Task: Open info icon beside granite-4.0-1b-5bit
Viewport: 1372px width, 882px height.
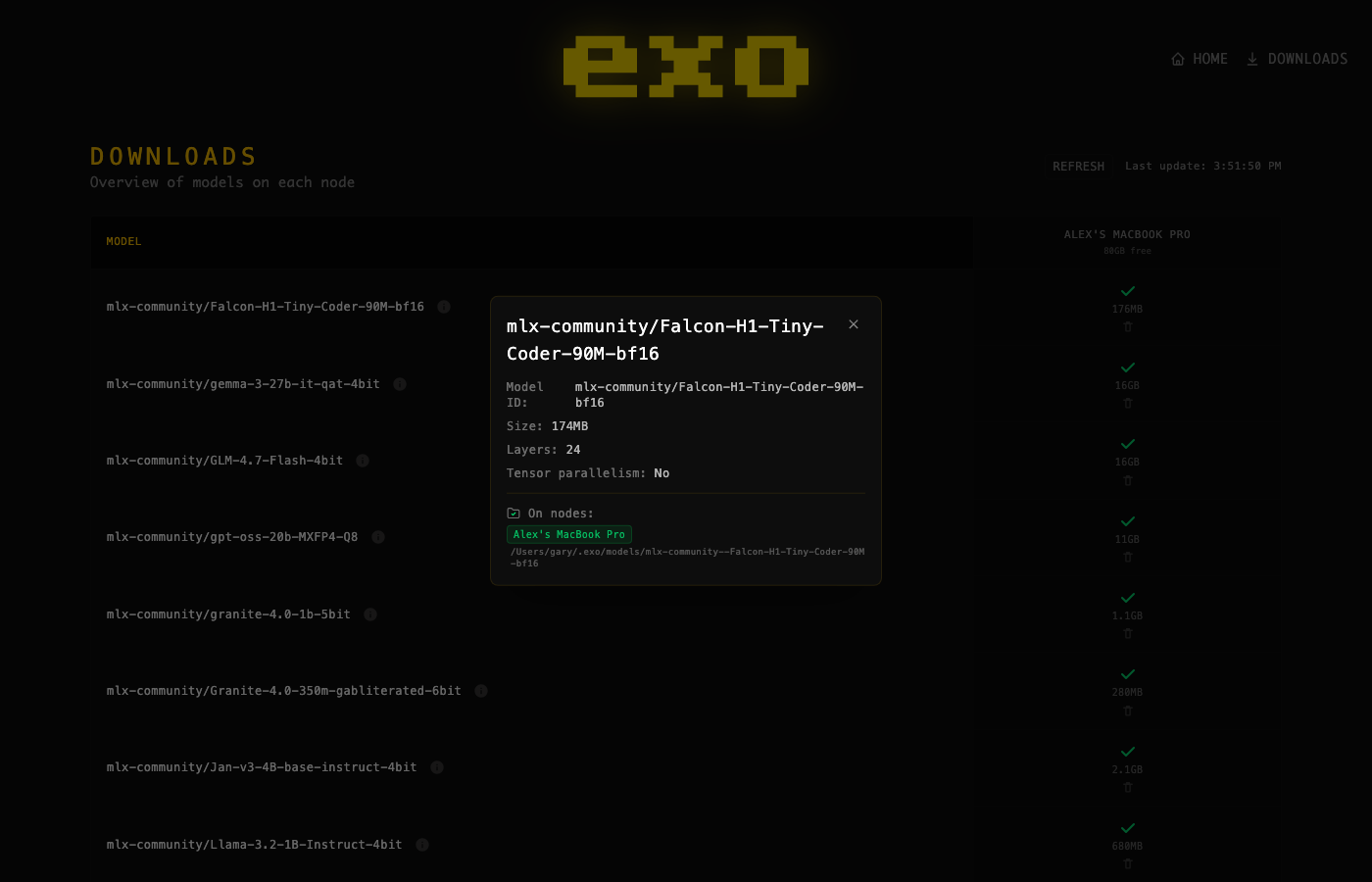Action: click(x=370, y=614)
